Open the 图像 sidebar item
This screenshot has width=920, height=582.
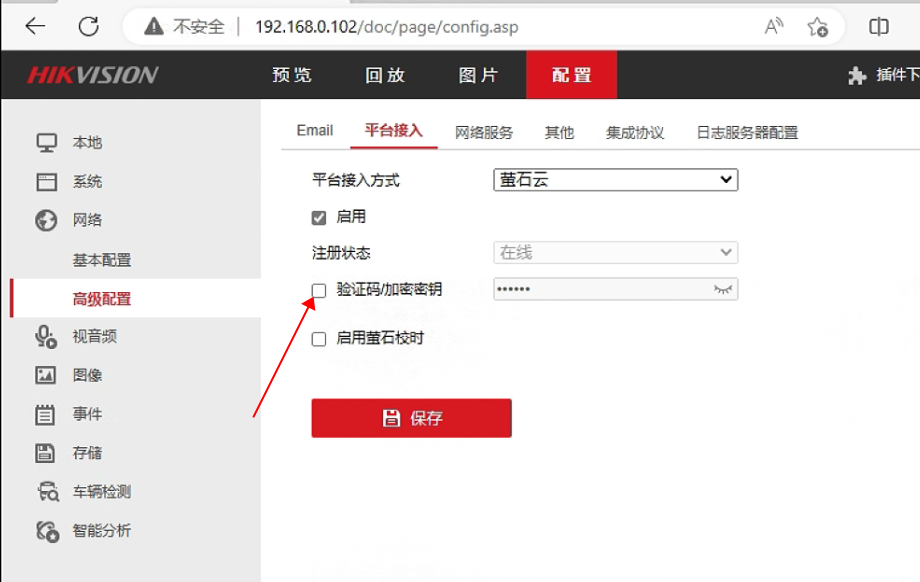pyautogui.click(x=87, y=375)
